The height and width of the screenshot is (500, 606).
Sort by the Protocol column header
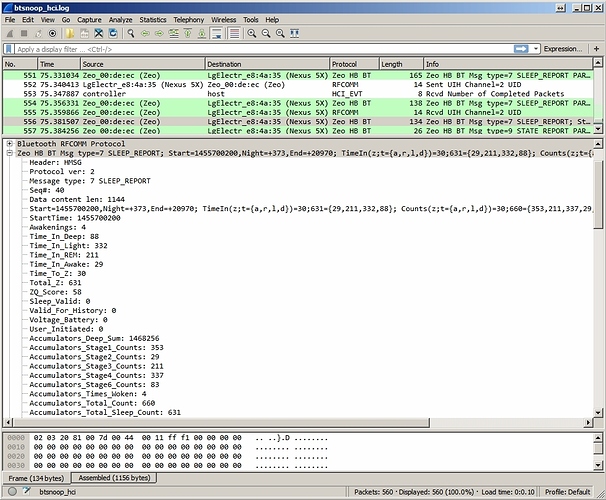click(x=354, y=64)
